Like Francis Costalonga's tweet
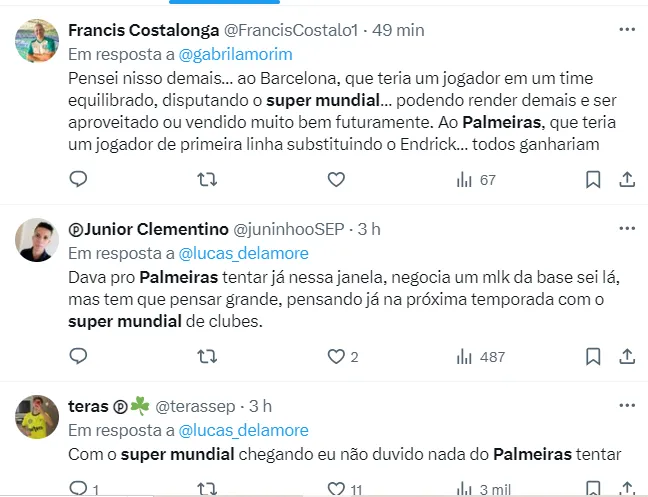This screenshot has height=497, width=648. click(337, 180)
